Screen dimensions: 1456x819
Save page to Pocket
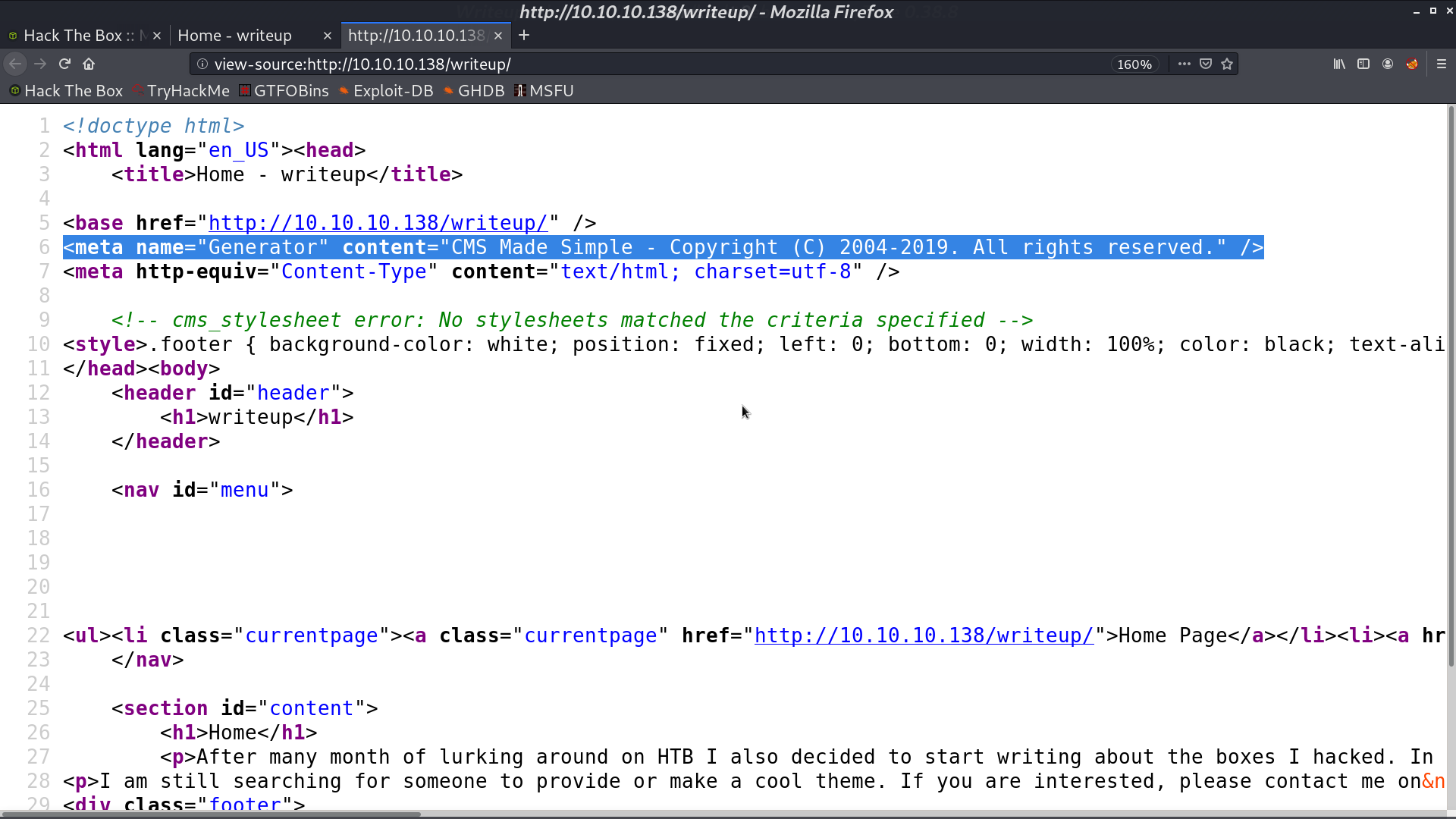pyautogui.click(x=1206, y=64)
